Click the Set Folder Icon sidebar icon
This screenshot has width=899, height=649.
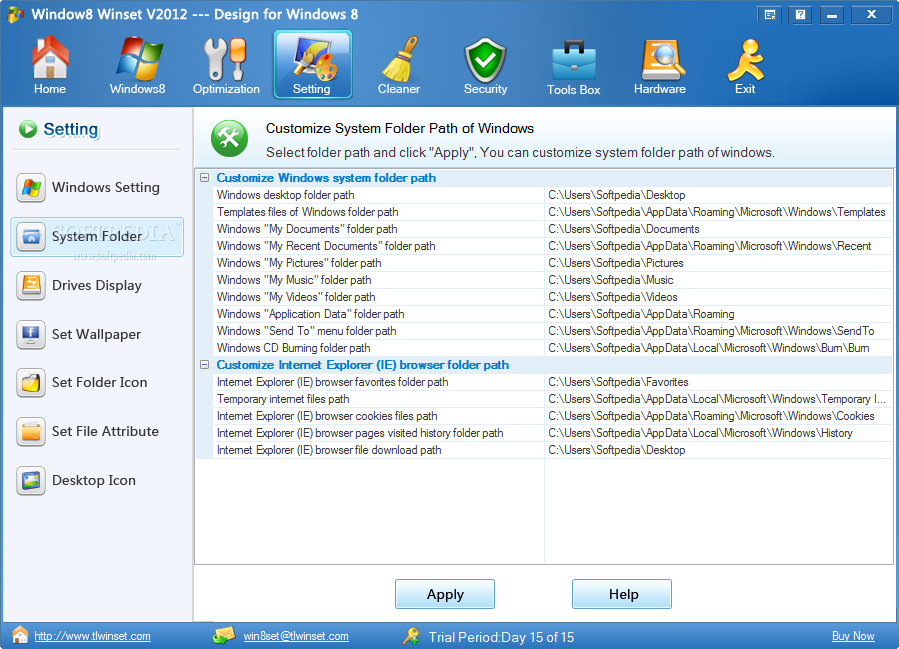[31, 382]
